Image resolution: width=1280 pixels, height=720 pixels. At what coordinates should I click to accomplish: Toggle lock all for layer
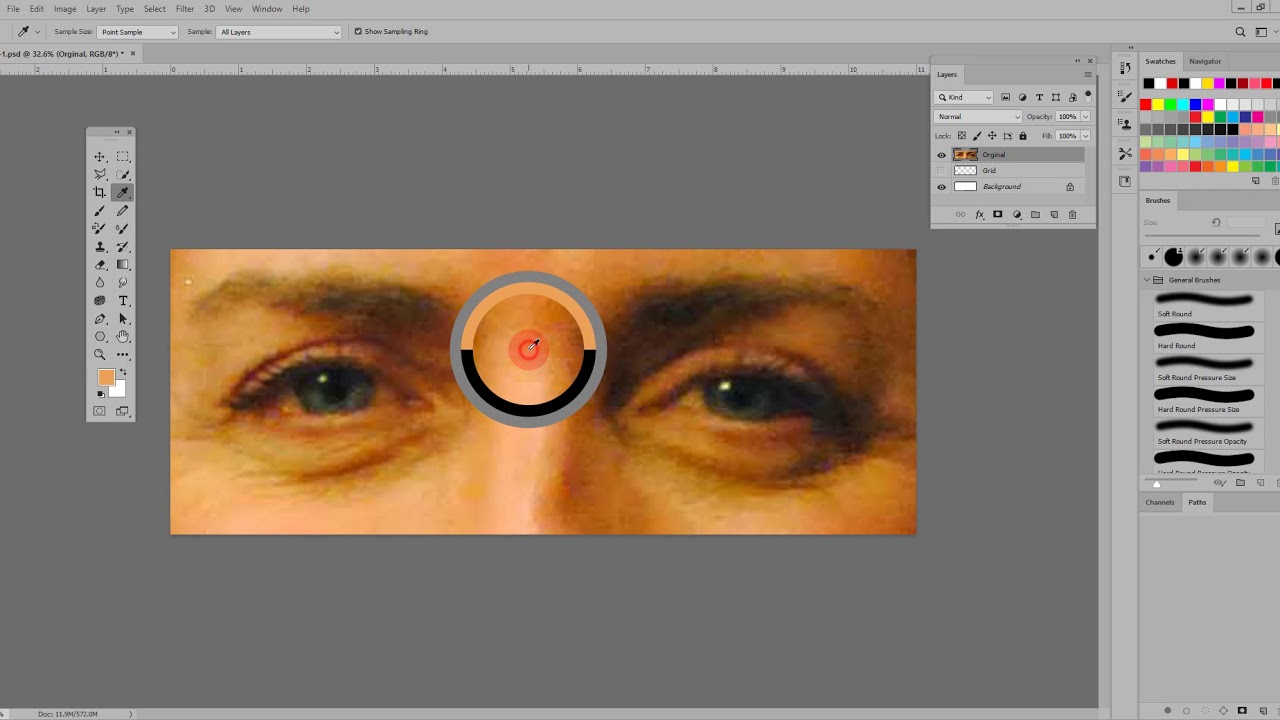pos(1022,136)
